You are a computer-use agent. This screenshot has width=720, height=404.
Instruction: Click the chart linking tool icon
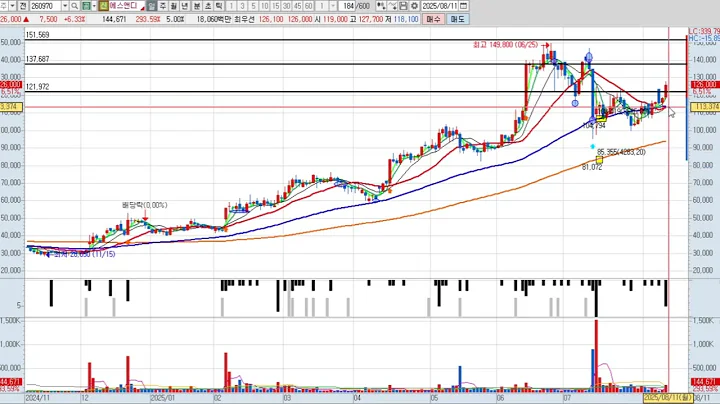coord(381,6)
